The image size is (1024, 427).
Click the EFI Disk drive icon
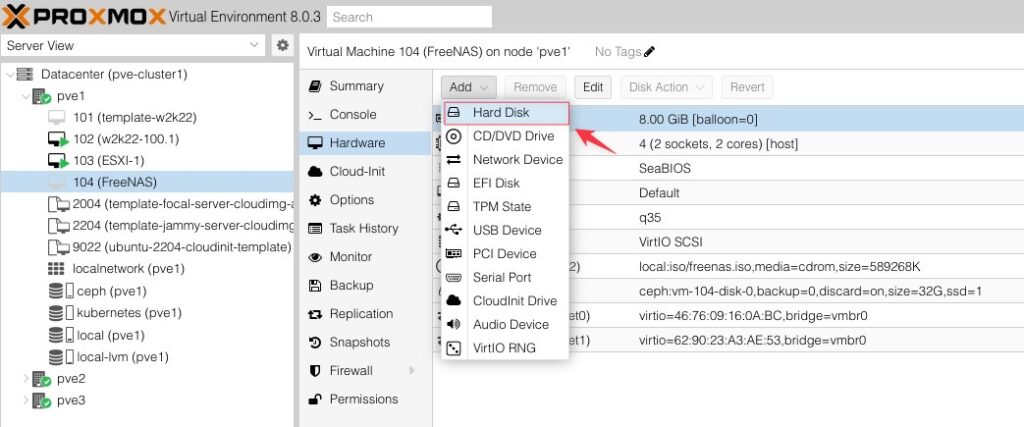pyautogui.click(x=454, y=183)
